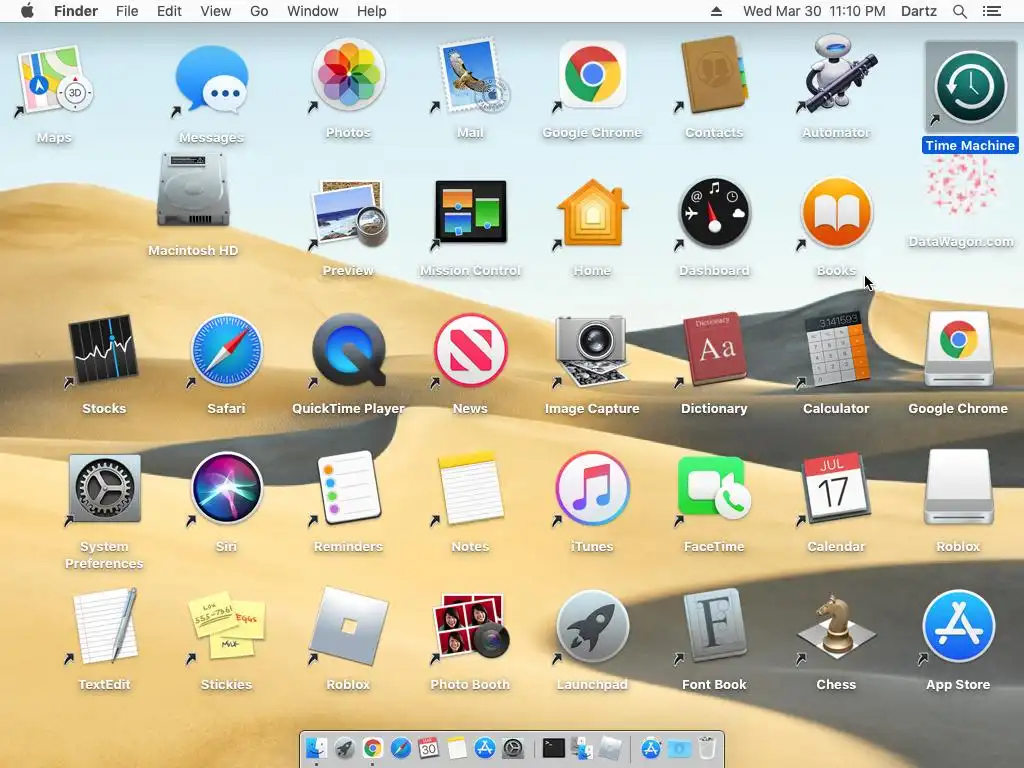Select the Google Chrome shortcut beside Mail
The height and width of the screenshot is (768, 1024).
[592, 74]
